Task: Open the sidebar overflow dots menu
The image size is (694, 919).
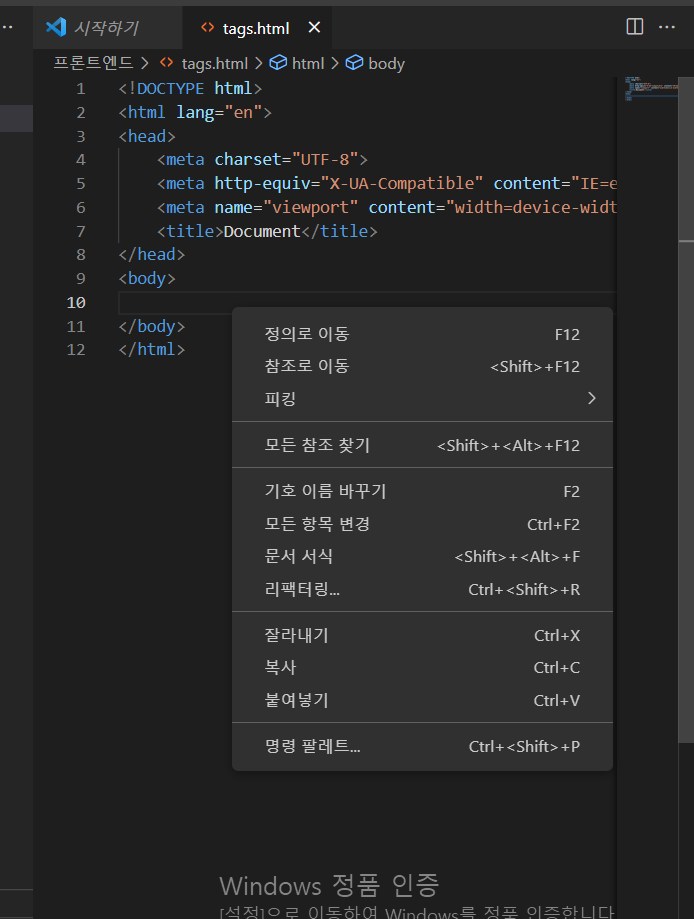Action: pos(7,27)
